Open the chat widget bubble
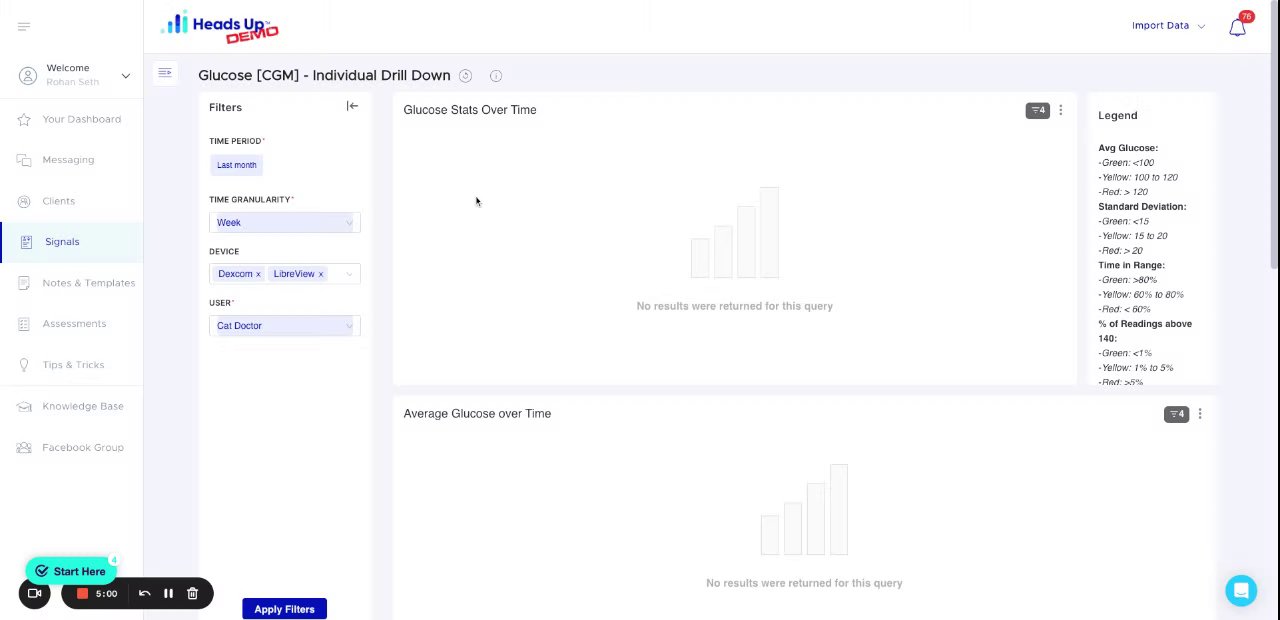Screen dimensions: 1280x620 1241,590
